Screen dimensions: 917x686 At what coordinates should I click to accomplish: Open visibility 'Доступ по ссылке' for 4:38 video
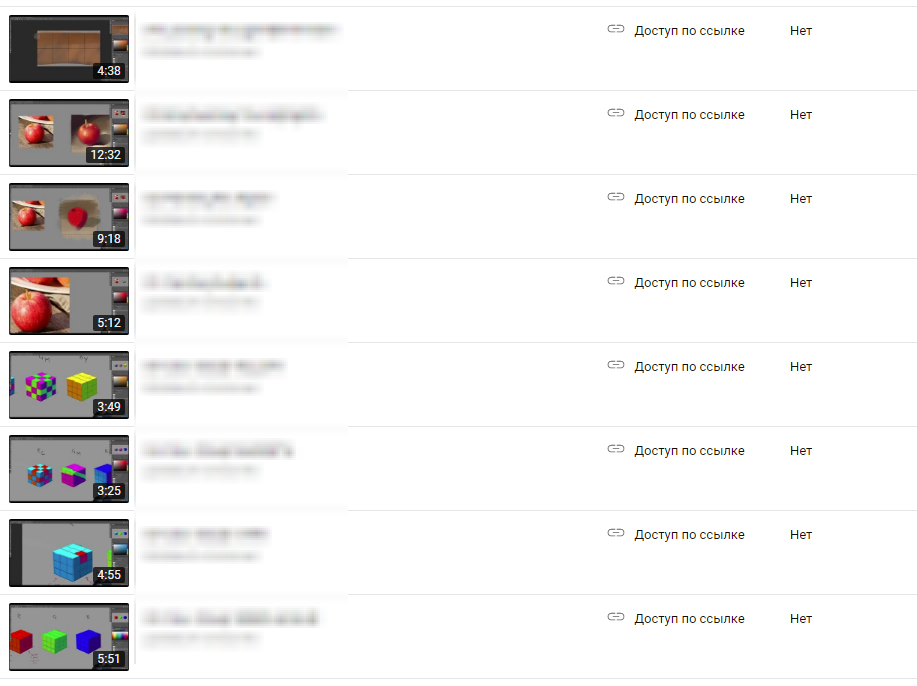[x=690, y=30]
